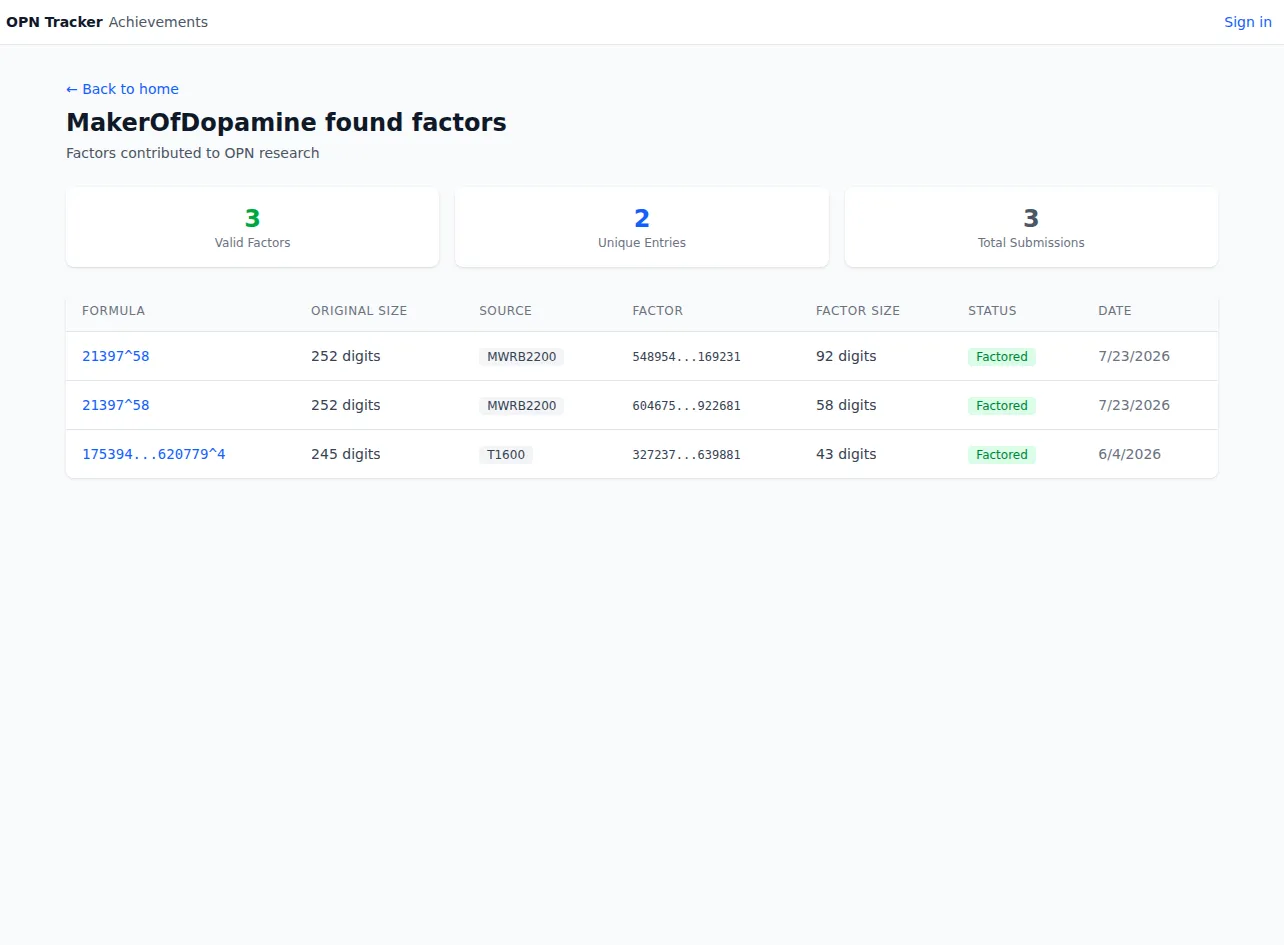
Task: Open the OPN Tracker home logo link
Action: 54,22
